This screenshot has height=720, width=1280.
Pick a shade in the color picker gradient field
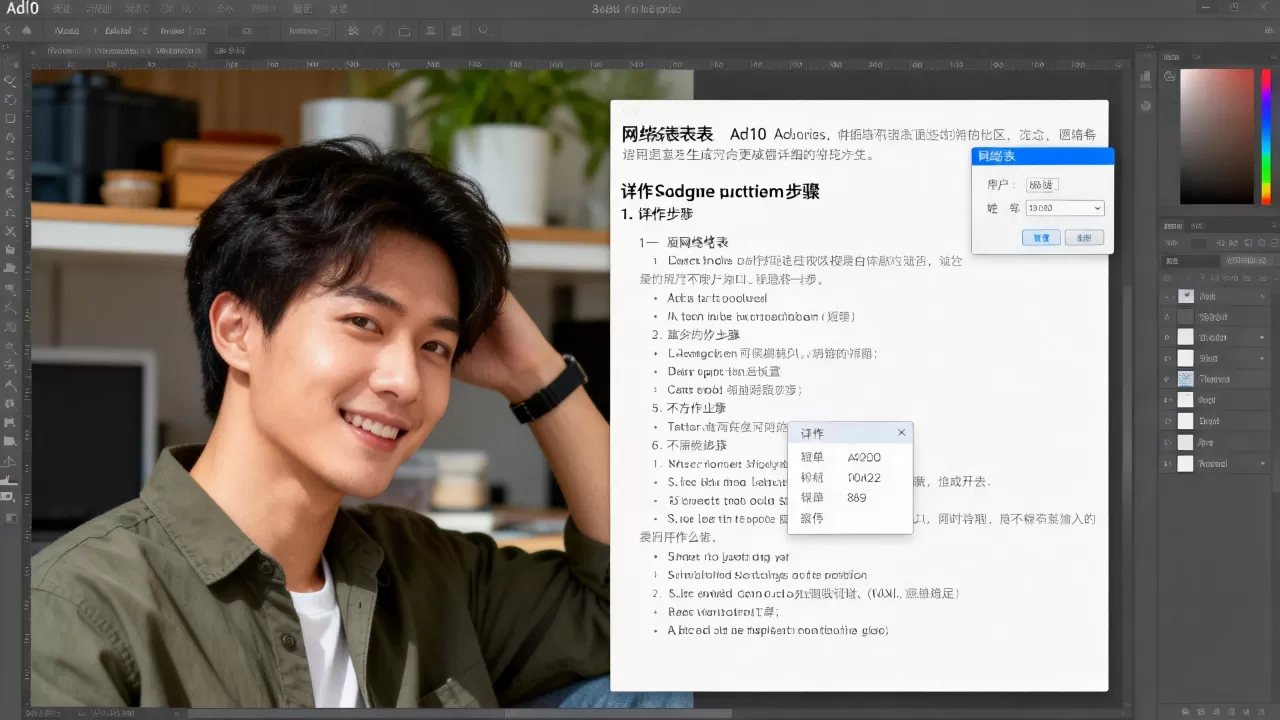(x=1217, y=136)
